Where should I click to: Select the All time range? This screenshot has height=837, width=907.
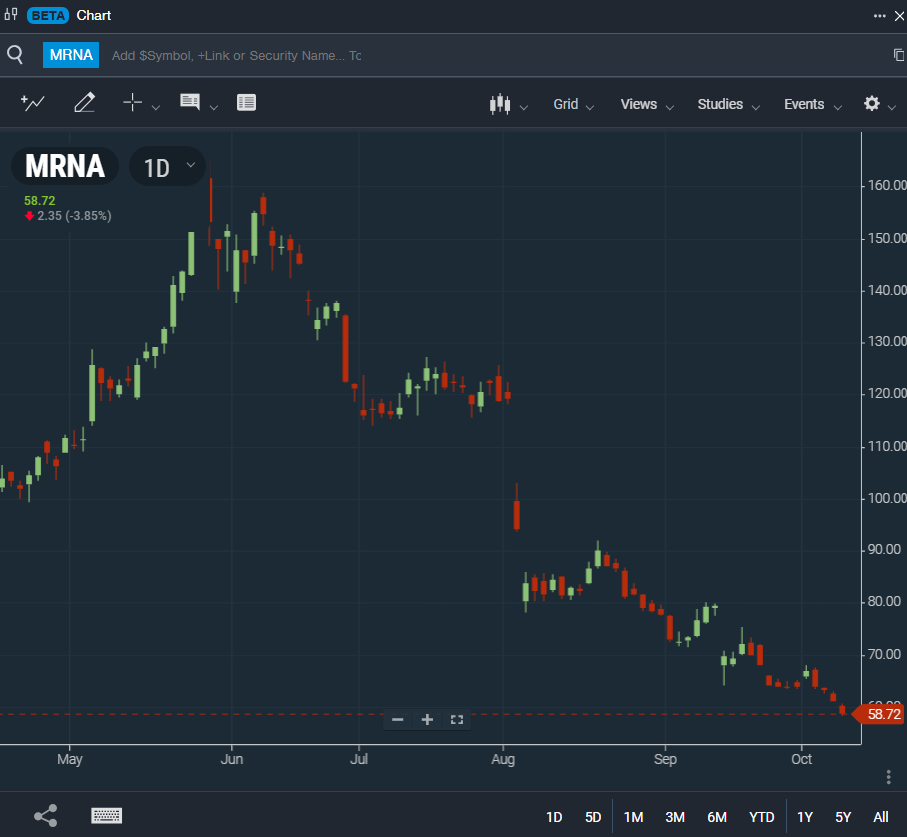click(880, 817)
